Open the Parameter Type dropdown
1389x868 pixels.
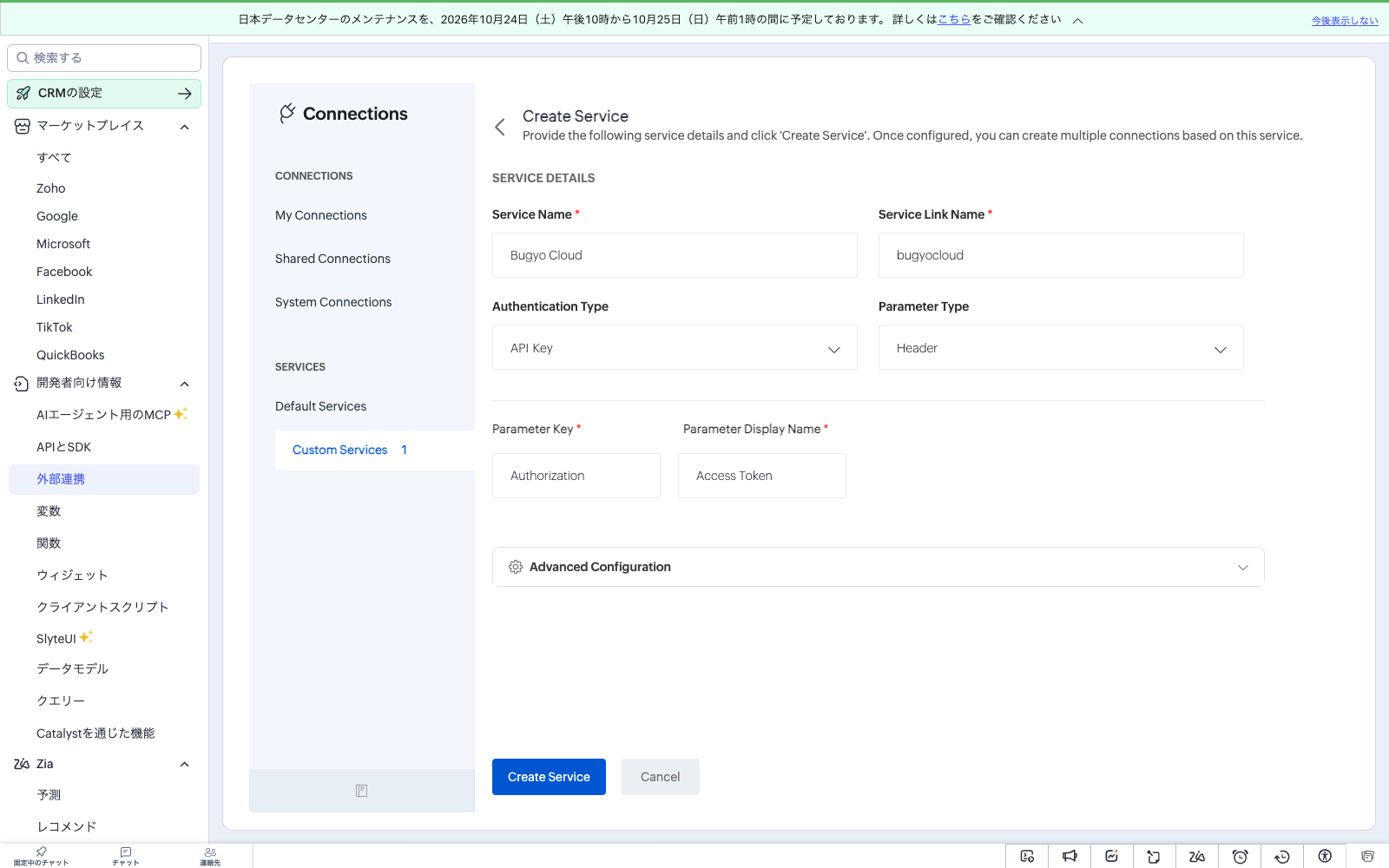1061,347
